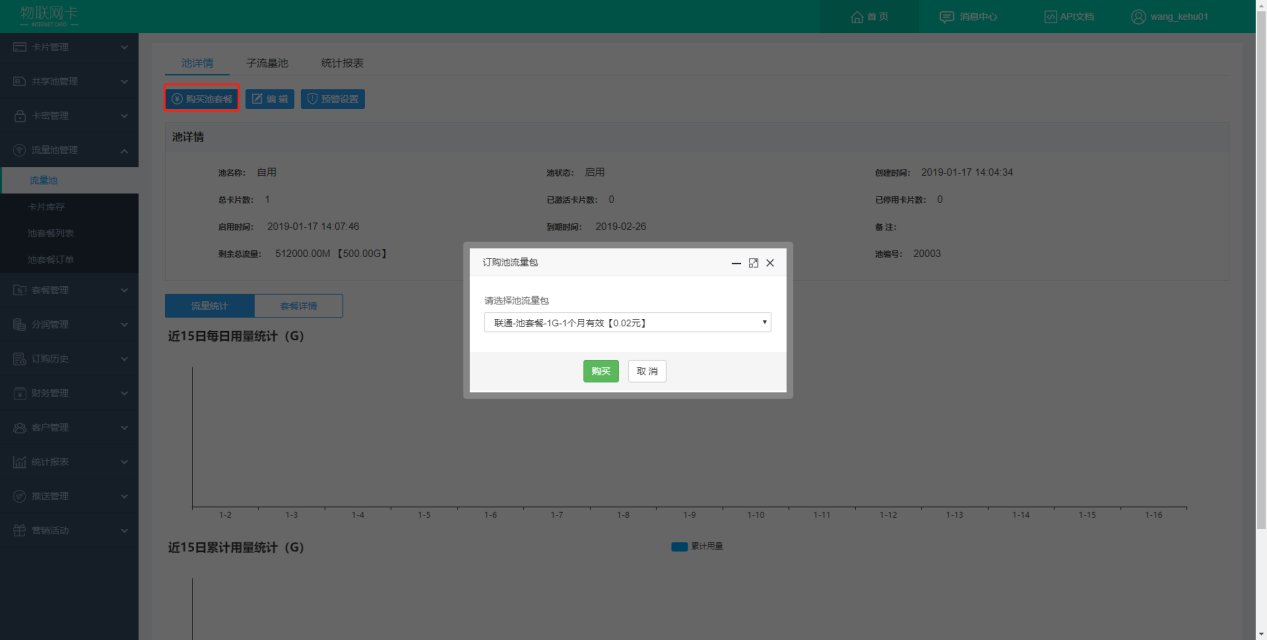The height and width of the screenshot is (640, 1267).
Task: Expand 订购历史 using its chevron
Action: coord(124,358)
